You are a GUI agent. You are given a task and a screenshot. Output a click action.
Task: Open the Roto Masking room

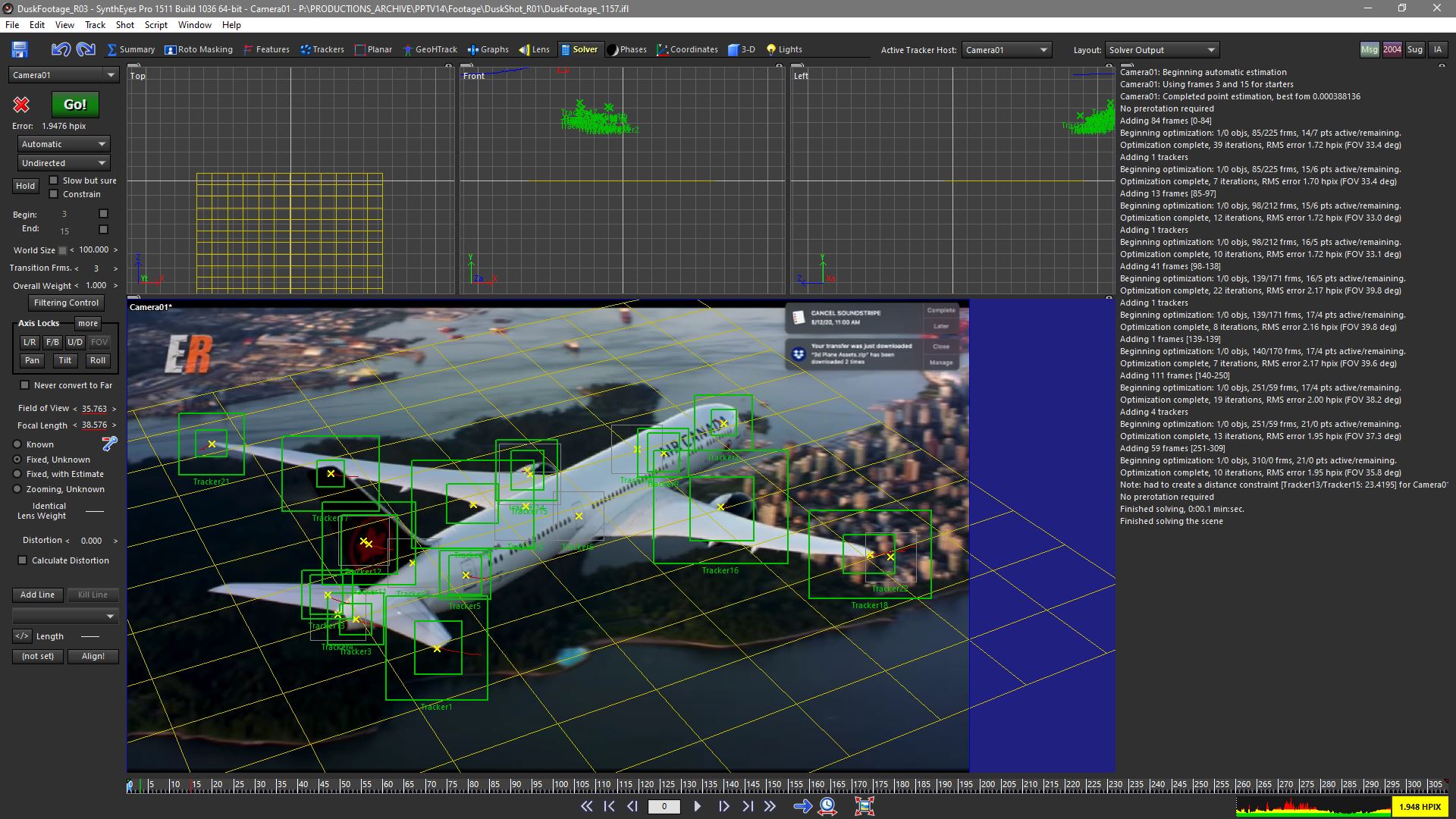(199, 49)
